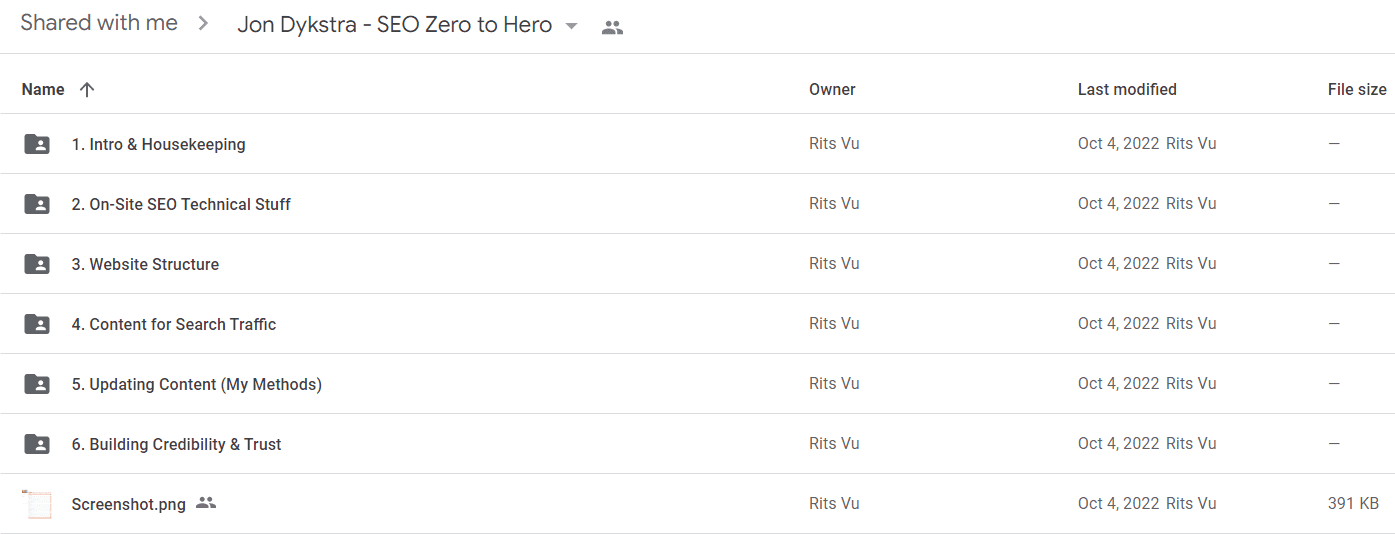1395x534 pixels.
Task: Click the folder icon beside On-Site SEO Technical Stuff
Action: 37,204
